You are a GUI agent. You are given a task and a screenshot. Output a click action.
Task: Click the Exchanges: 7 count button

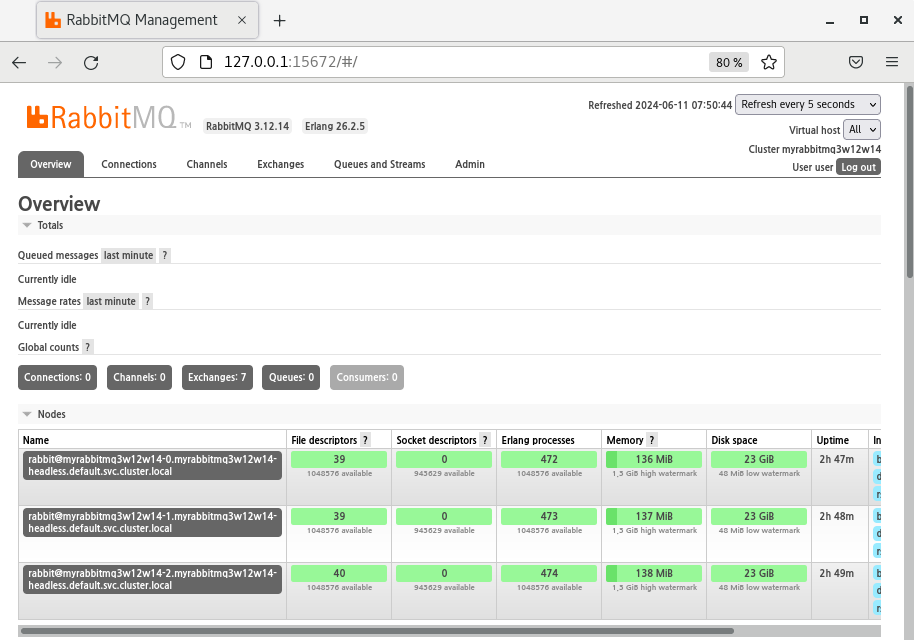click(x=217, y=377)
